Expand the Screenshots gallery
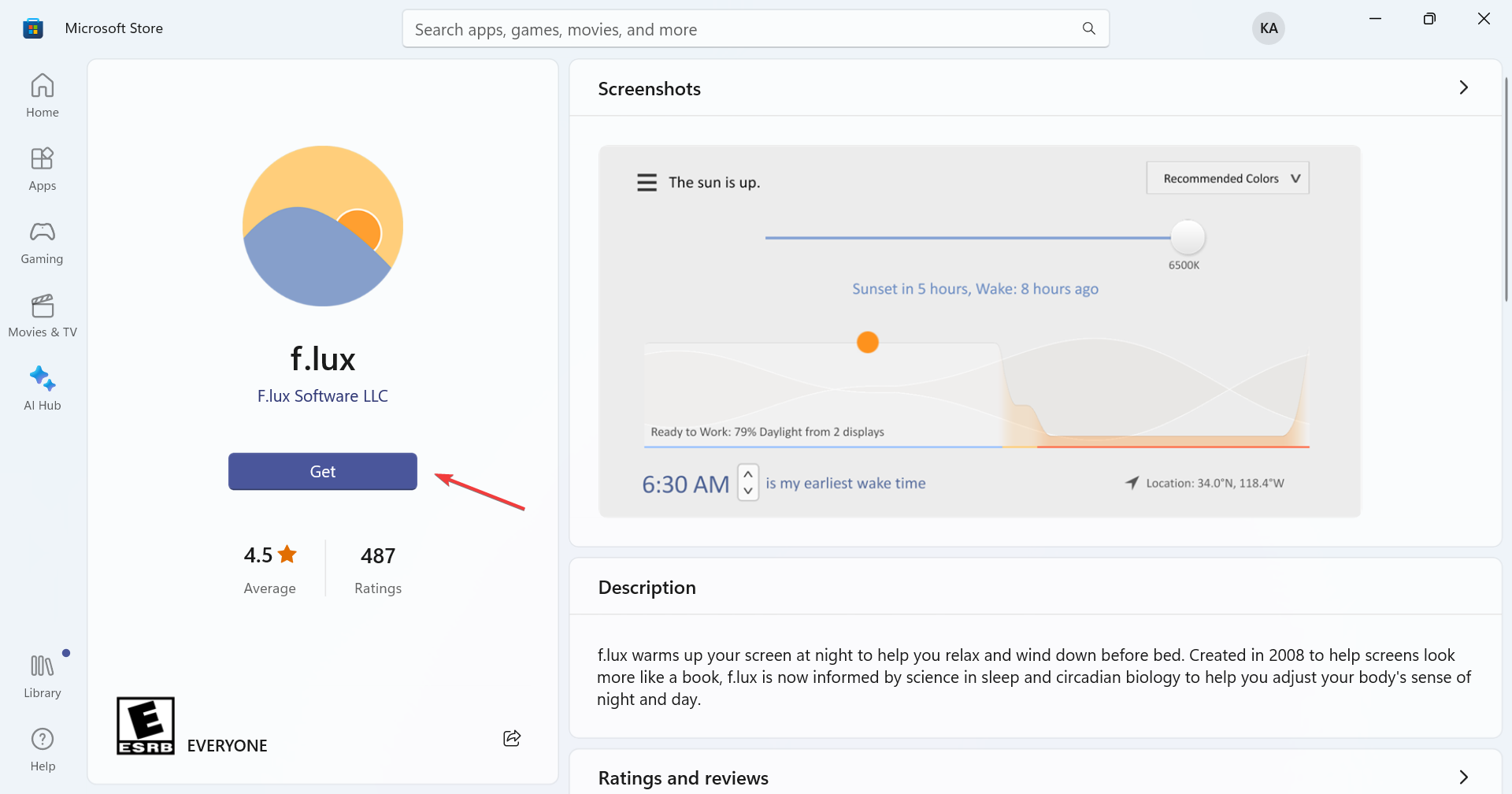Image resolution: width=1512 pixels, height=794 pixels. click(x=1464, y=87)
